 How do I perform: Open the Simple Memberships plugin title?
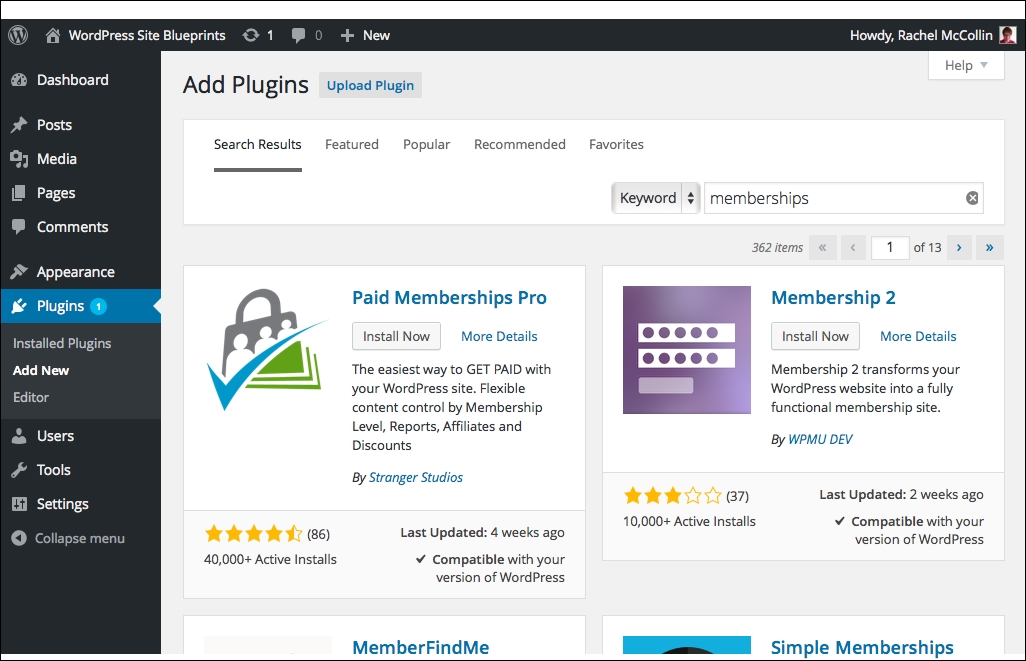(862, 647)
